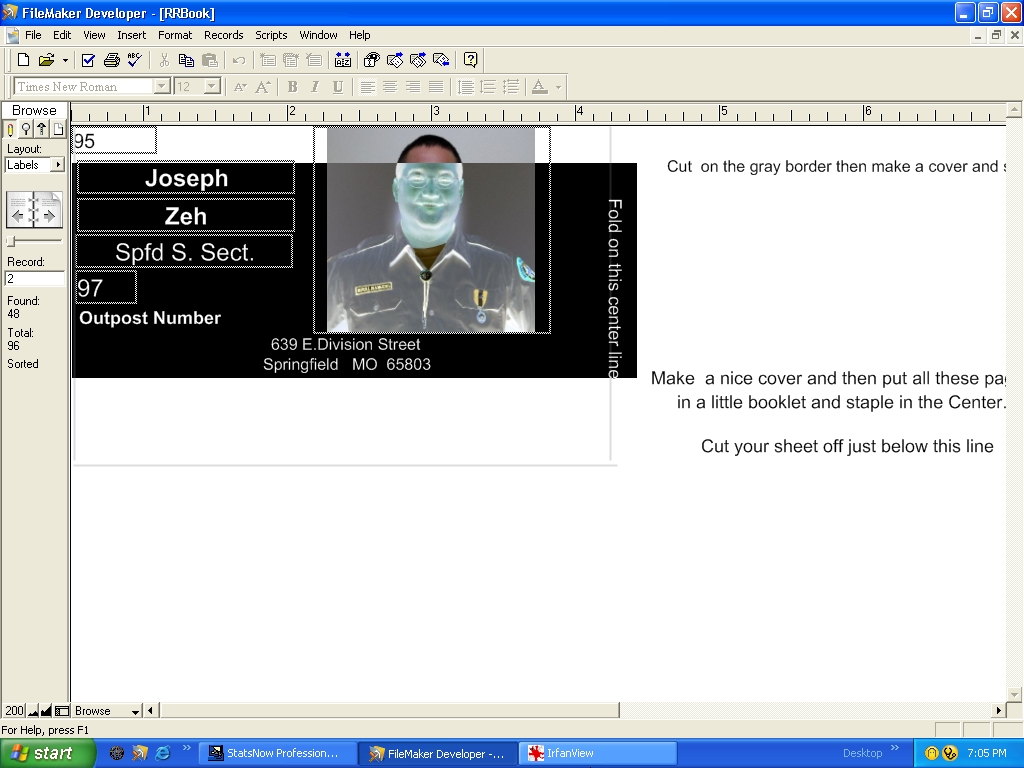This screenshot has height=768, width=1024.
Task: Run the ABC spell check icon
Action: pyautogui.click(x=135, y=60)
